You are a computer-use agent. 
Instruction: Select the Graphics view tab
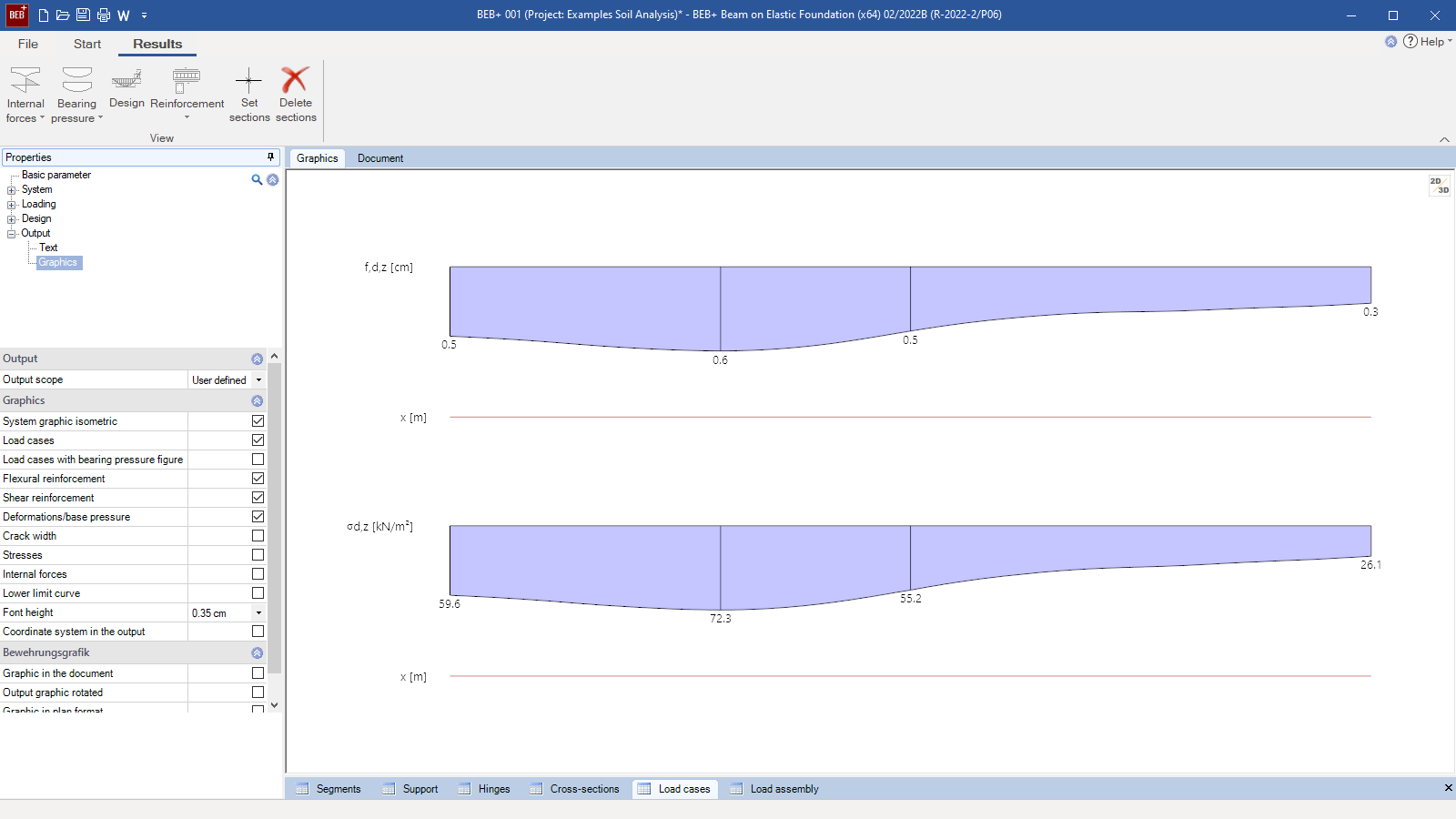pos(317,158)
